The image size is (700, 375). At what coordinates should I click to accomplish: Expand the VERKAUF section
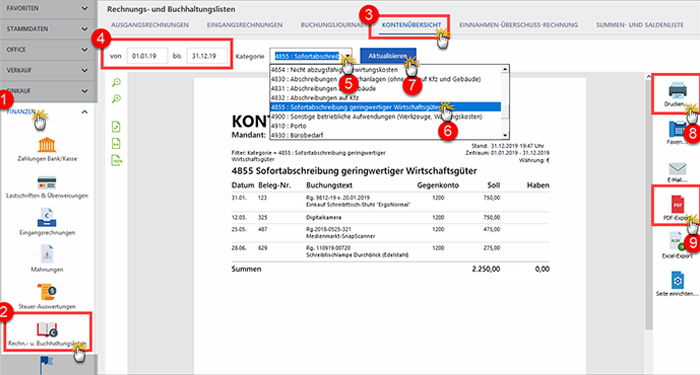[x=84, y=71]
